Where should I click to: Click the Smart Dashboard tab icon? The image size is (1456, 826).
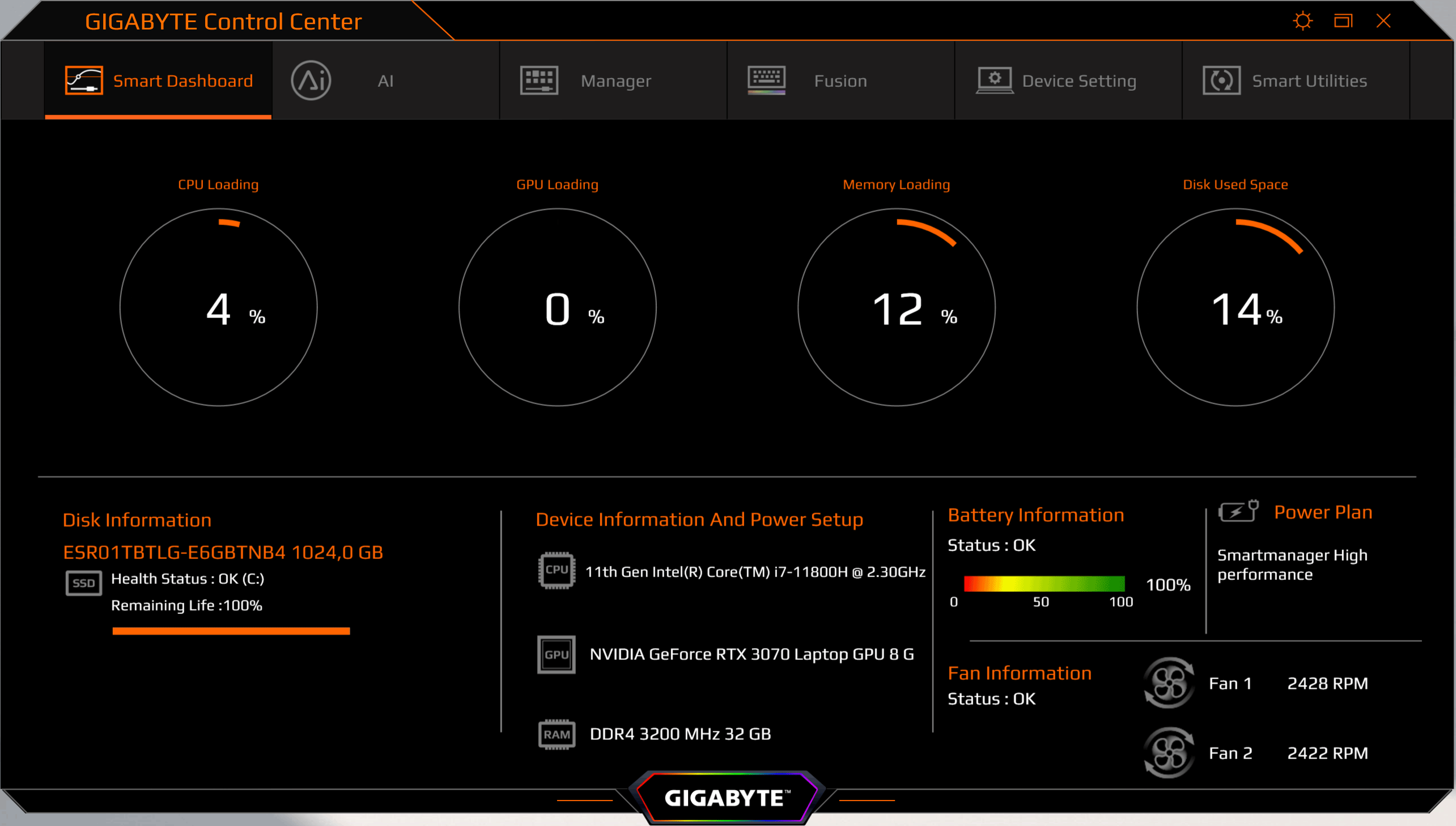[x=84, y=80]
